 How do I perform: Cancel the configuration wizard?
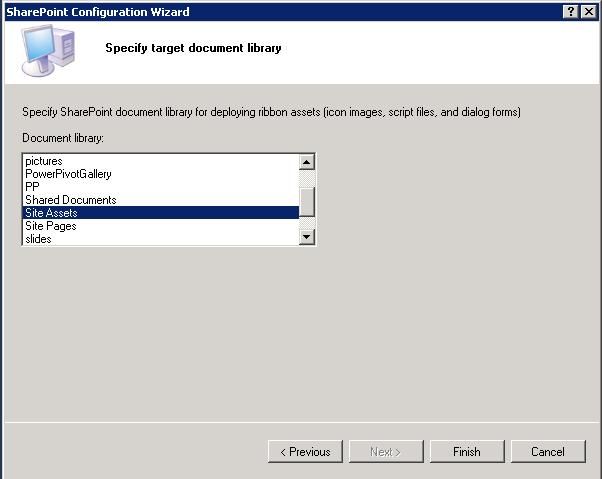pos(548,452)
